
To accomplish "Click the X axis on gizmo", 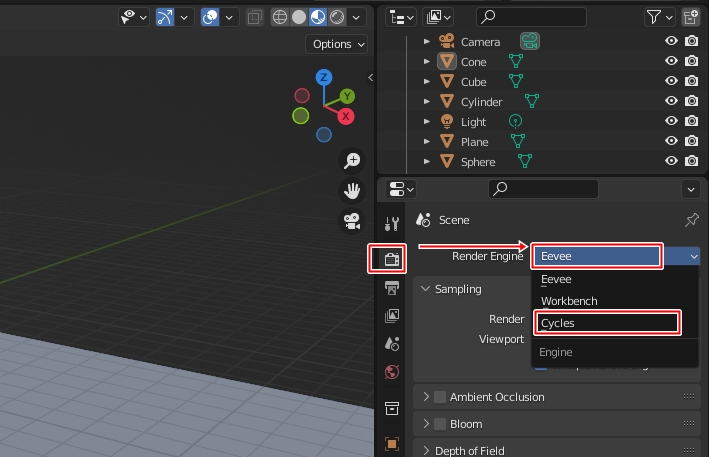I will [x=346, y=116].
